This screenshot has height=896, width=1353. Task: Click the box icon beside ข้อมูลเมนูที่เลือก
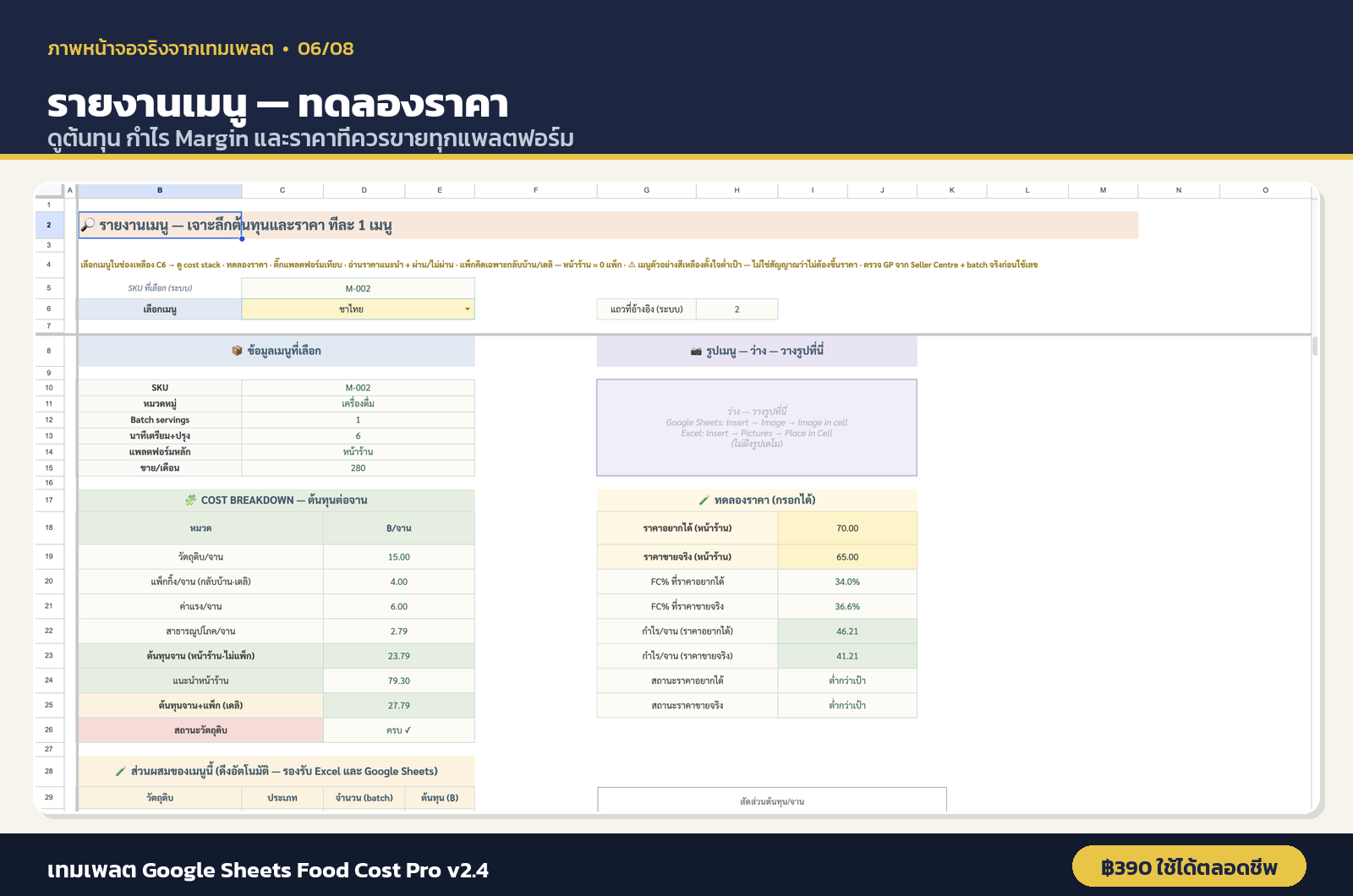pos(237,351)
